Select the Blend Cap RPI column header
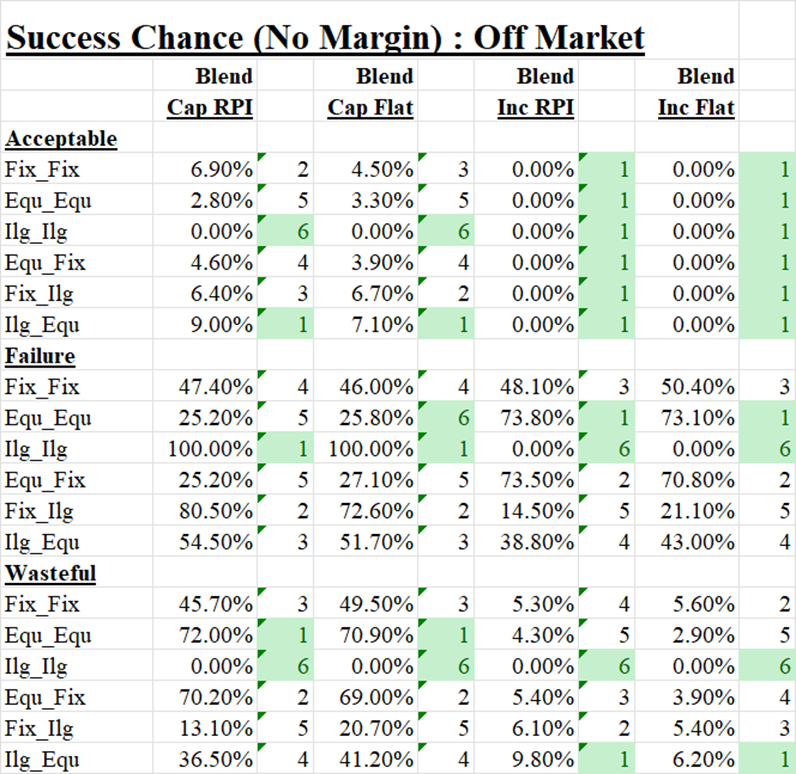 pyautogui.click(x=210, y=108)
